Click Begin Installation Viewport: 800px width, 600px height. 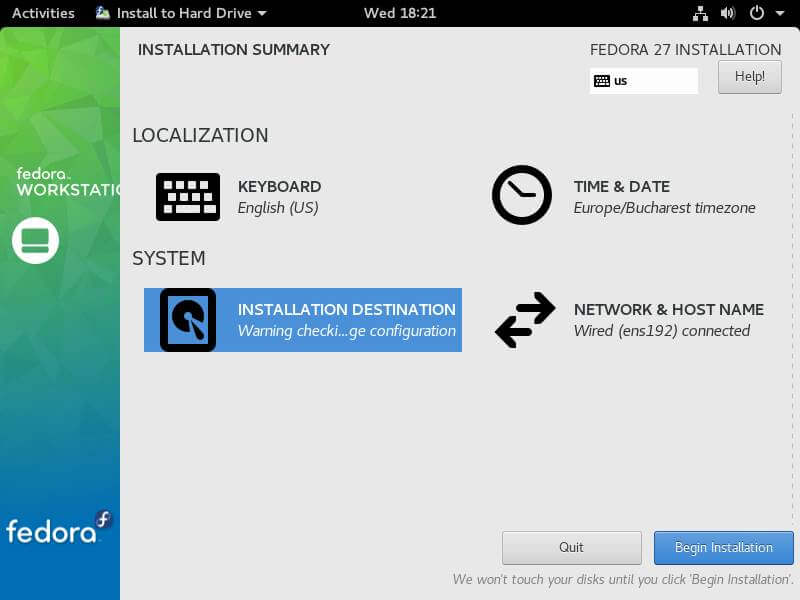pos(723,547)
